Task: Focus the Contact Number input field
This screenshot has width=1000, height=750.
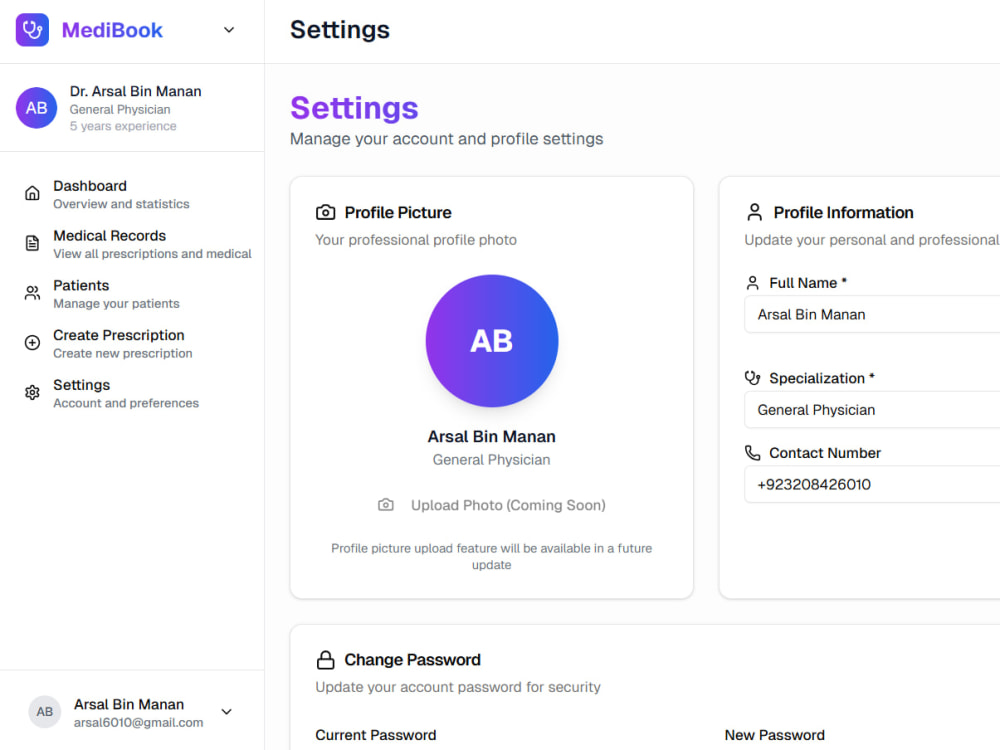Action: (872, 485)
